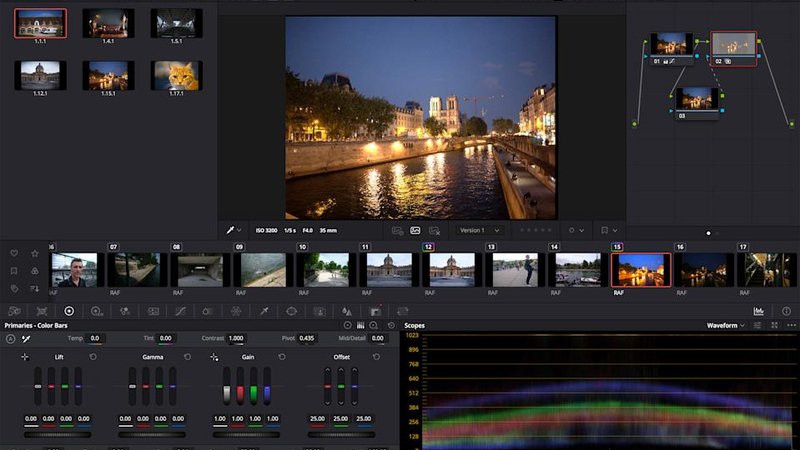This screenshot has height=450, width=800.
Task: Open the scopes three-dot options menu
Action: coord(791,325)
